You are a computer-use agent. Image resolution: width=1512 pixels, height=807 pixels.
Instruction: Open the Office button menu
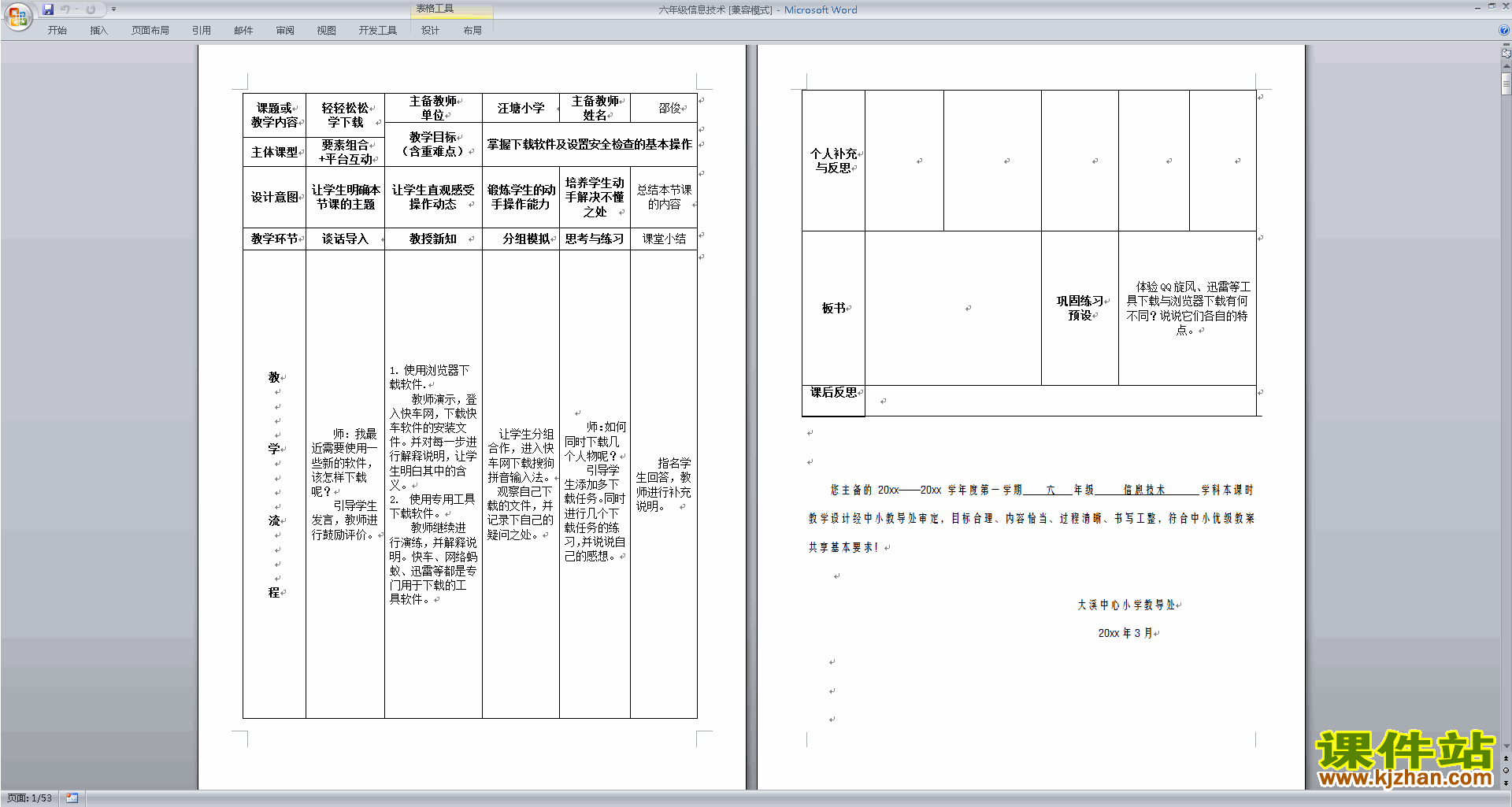click(17, 16)
